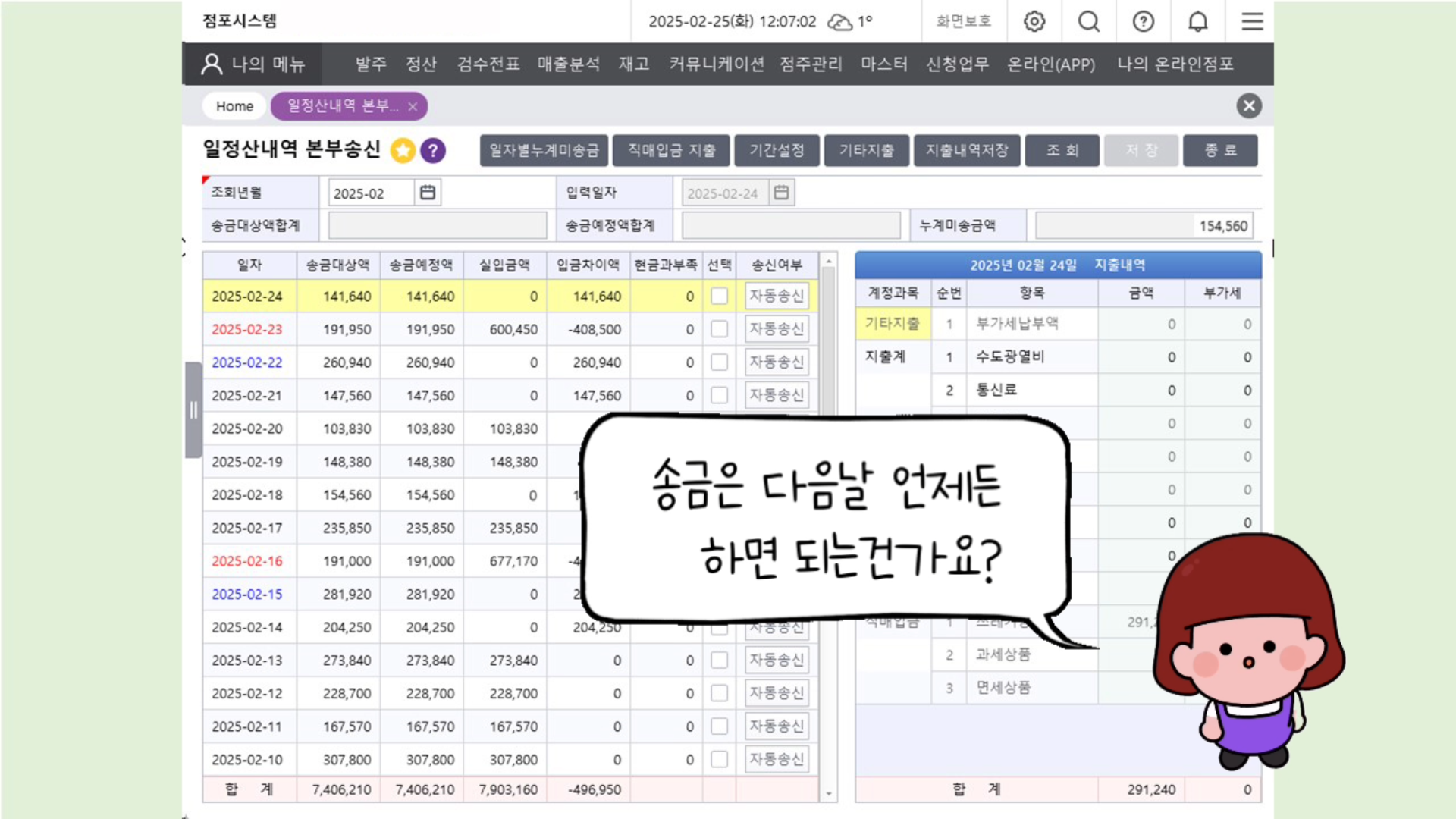Image resolution: width=1456 pixels, height=819 pixels.
Task: Open the 입력일자 calendar picker
Action: [781, 193]
